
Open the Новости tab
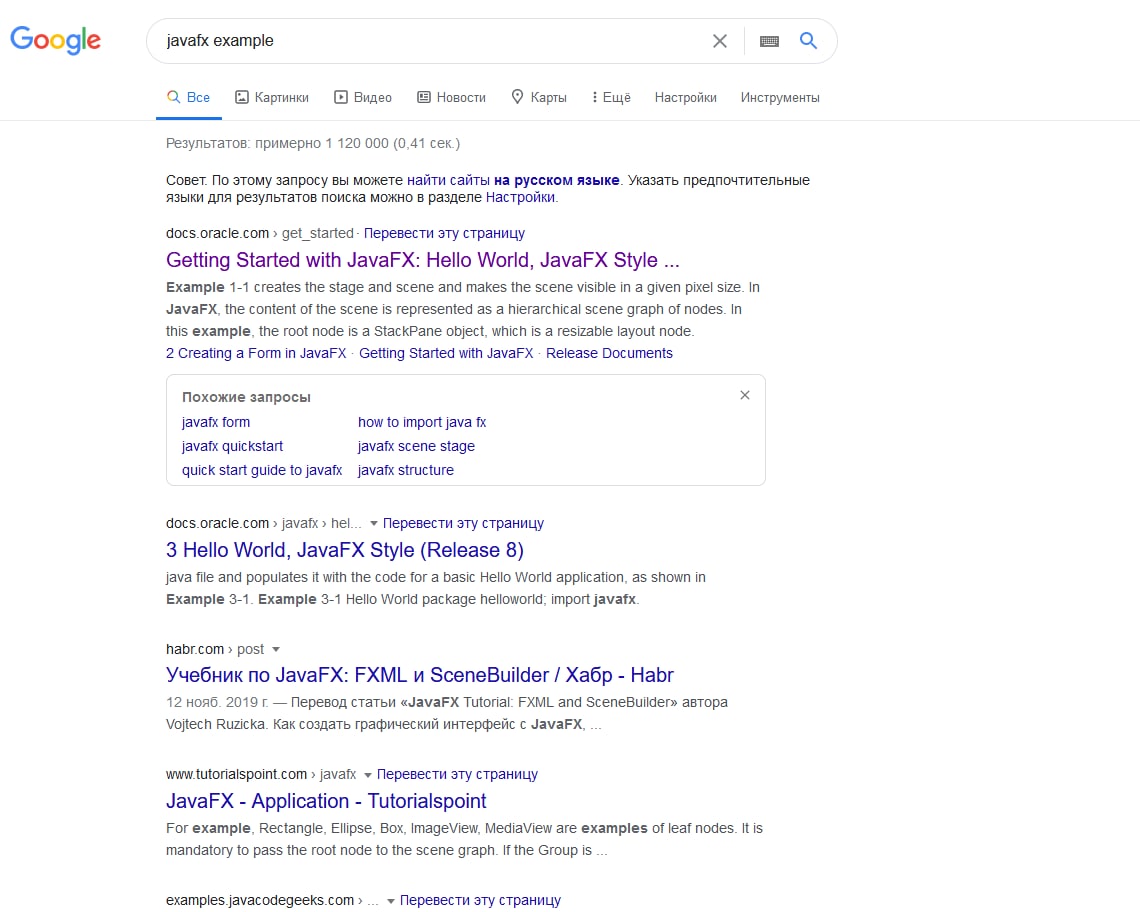click(451, 97)
